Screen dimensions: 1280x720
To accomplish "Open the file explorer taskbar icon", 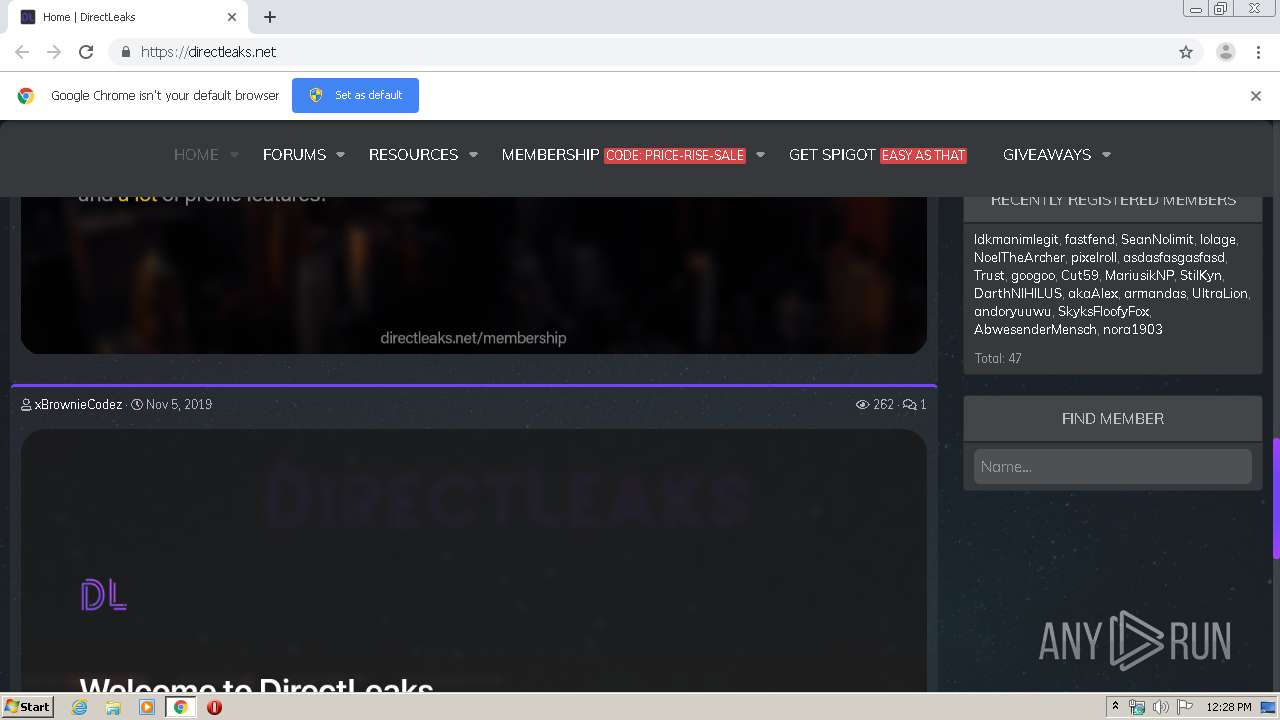I will 113,707.
